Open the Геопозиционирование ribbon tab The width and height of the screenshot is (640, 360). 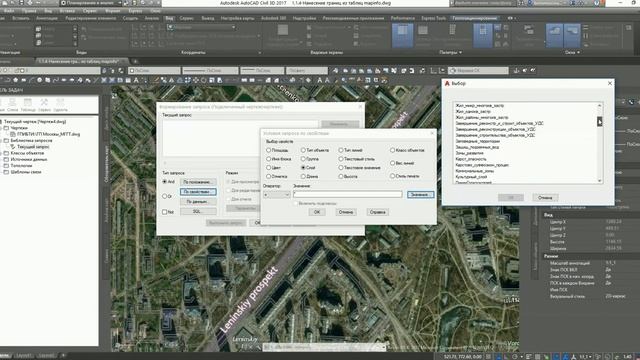(474, 18)
